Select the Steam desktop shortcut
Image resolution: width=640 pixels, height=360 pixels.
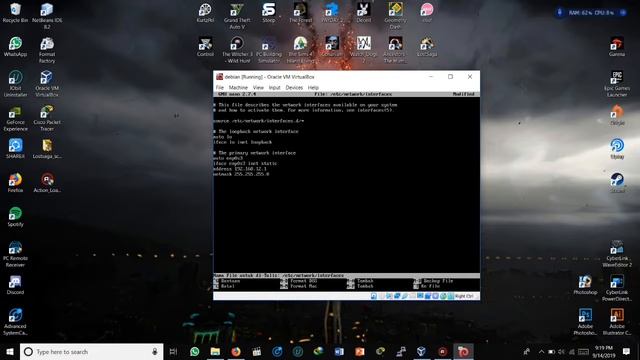click(x=617, y=182)
